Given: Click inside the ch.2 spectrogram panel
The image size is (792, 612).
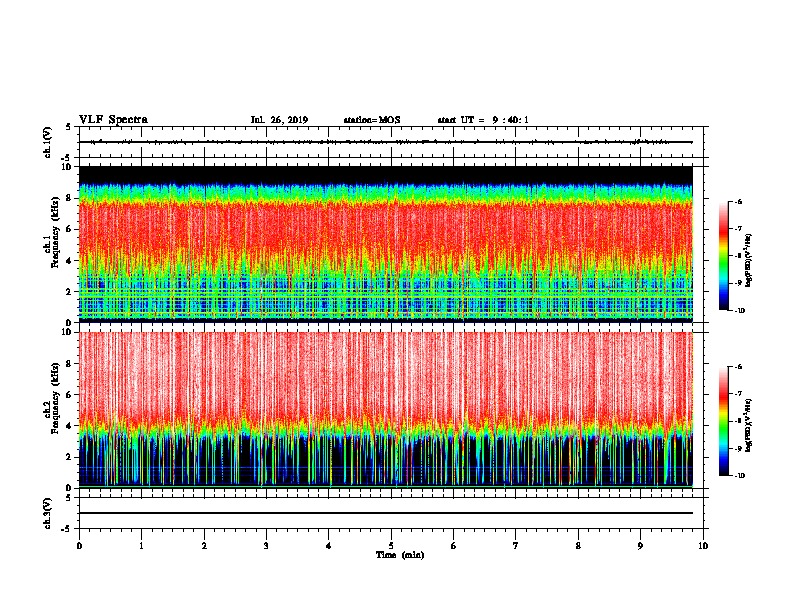Looking at the screenshot, I should [386, 410].
